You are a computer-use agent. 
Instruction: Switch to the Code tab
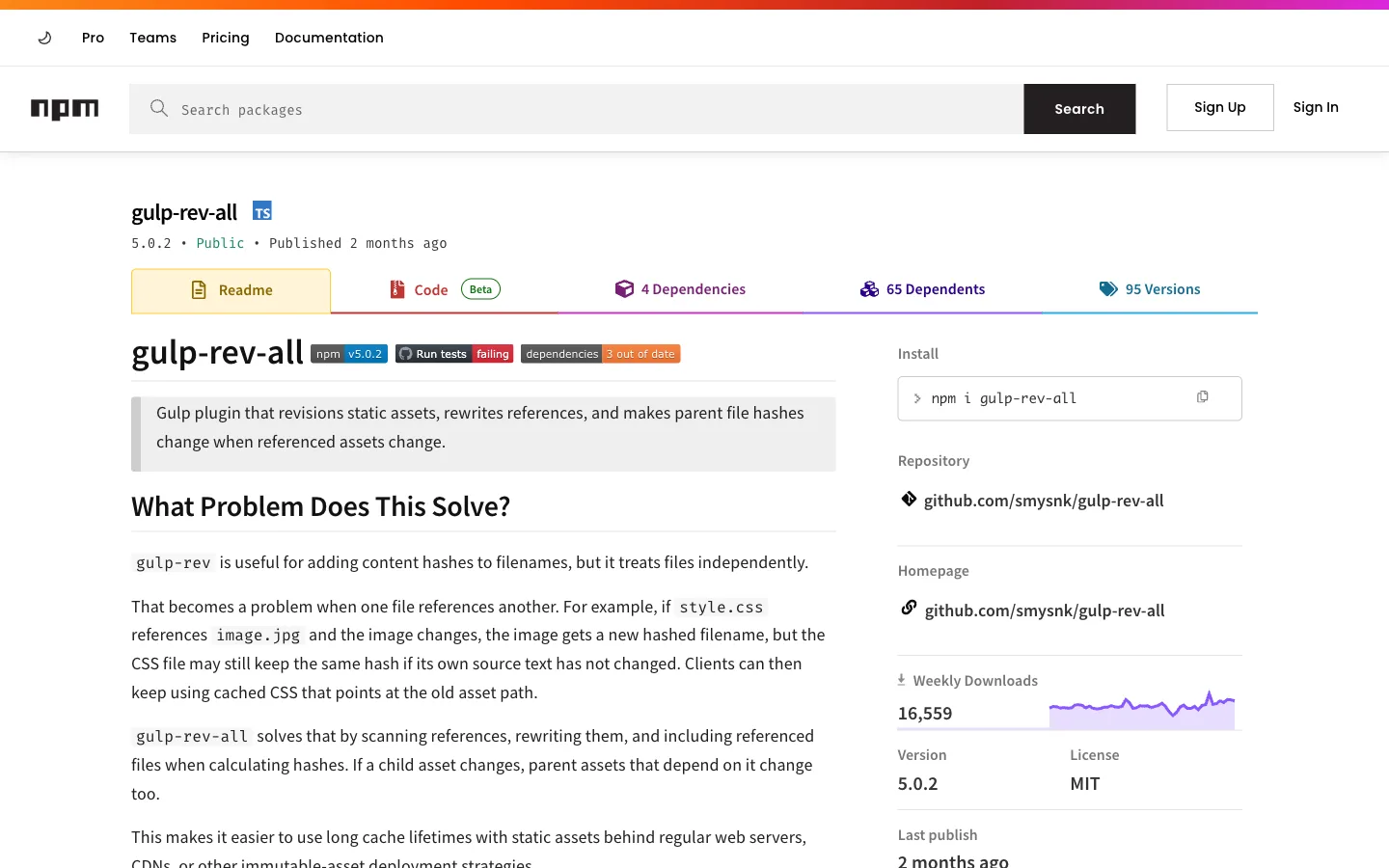click(445, 289)
